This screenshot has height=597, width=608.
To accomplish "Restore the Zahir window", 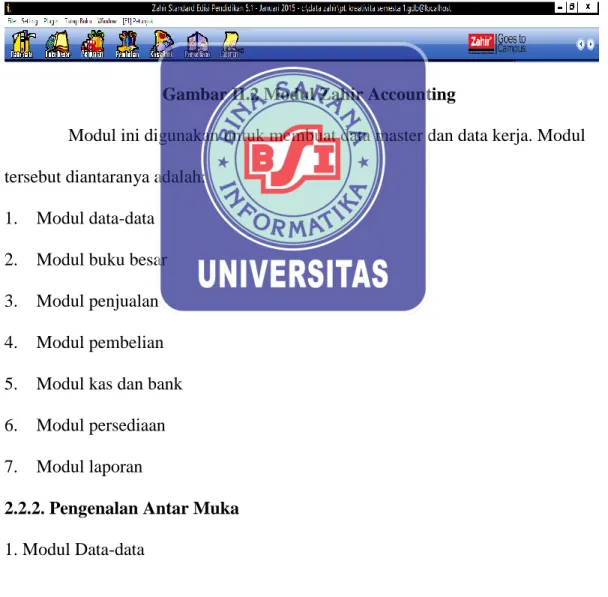I will pyautogui.click(x=572, y=7).
